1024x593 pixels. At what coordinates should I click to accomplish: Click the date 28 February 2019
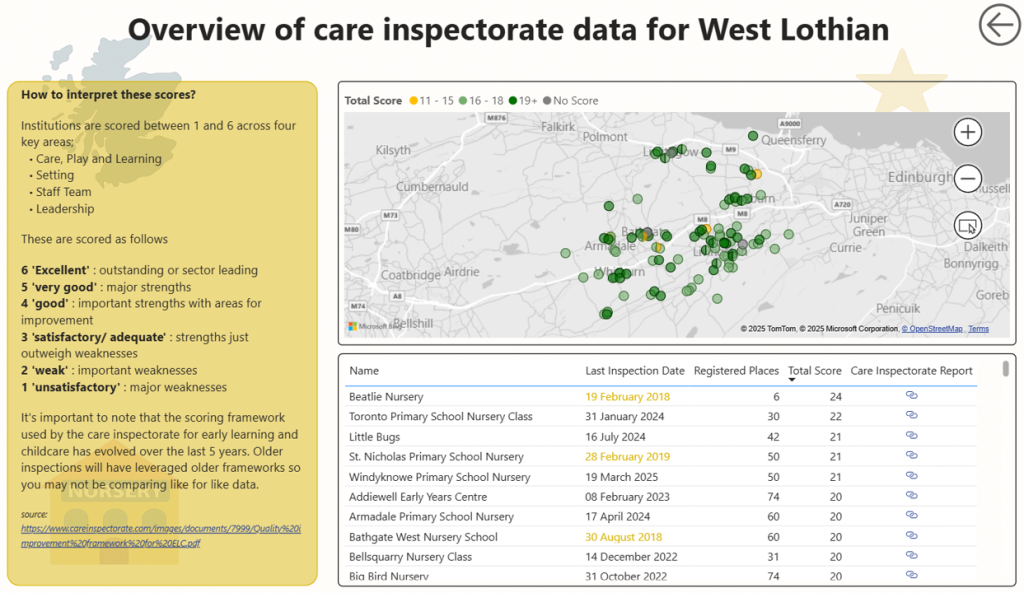pyautogui.click(x=628, y=457)
